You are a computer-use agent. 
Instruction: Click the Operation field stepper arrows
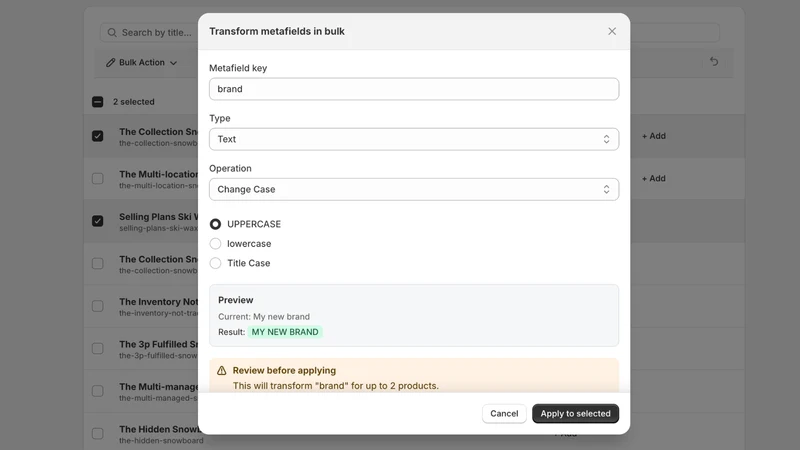[x=606, y=189]
